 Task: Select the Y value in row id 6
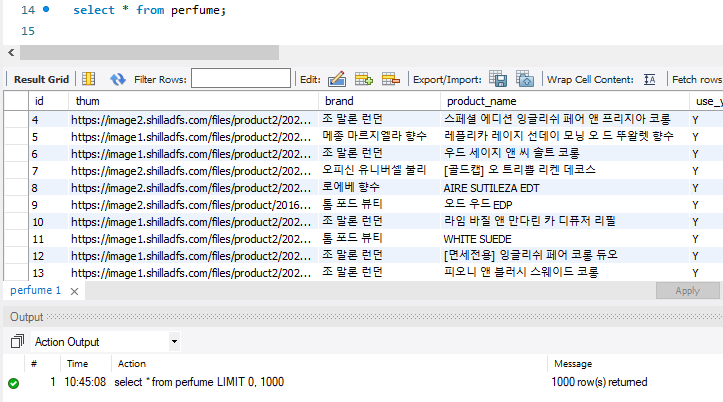pyautogui.click(x=695, y=154)
